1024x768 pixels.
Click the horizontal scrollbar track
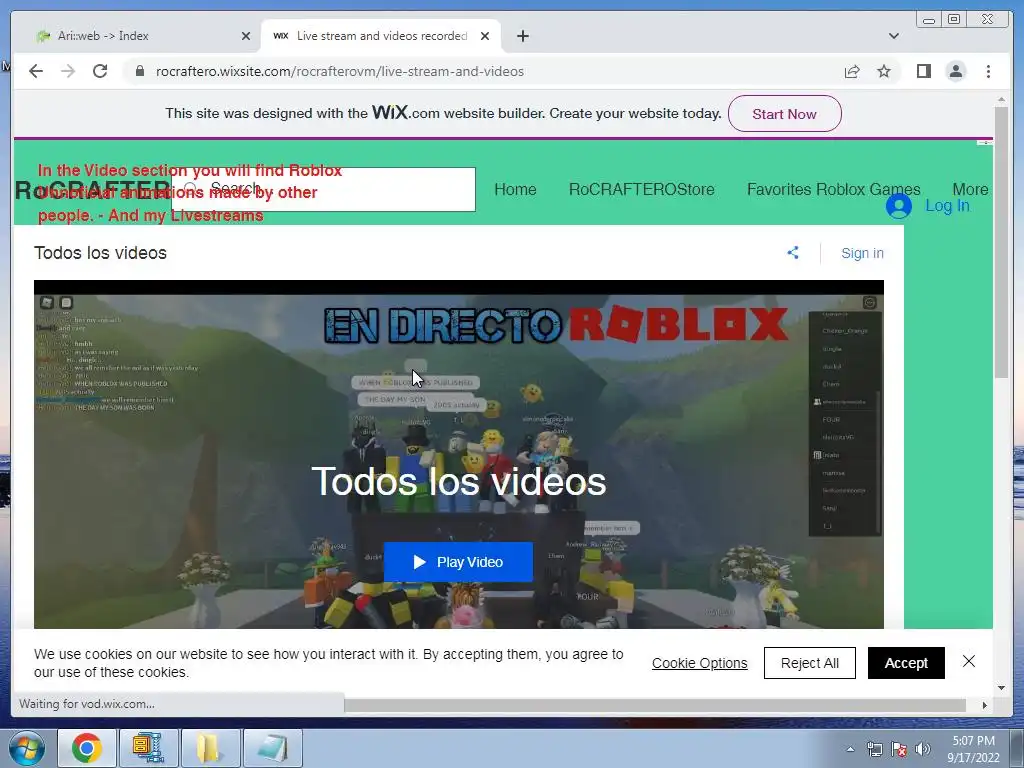click(655, 705)
